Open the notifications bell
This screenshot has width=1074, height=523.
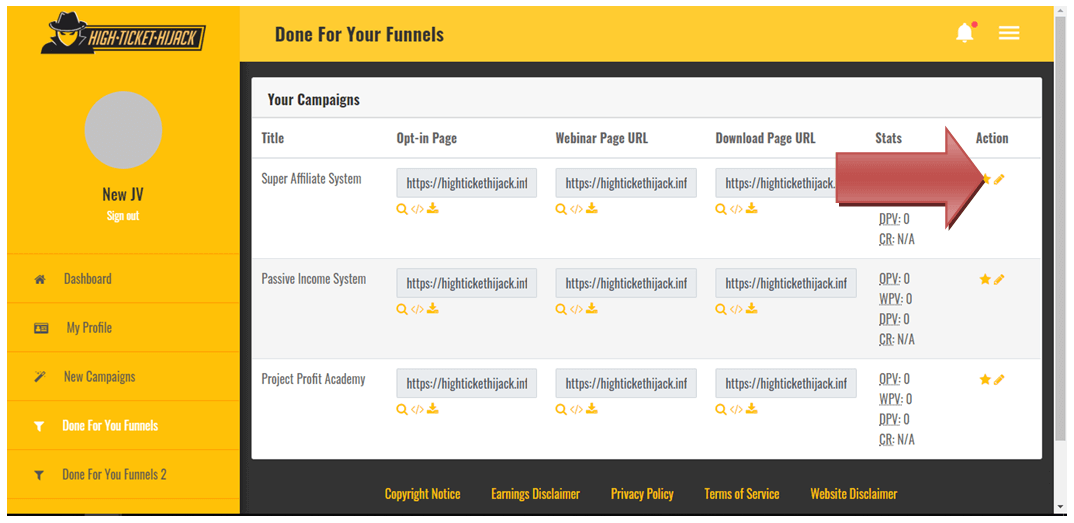965,33
